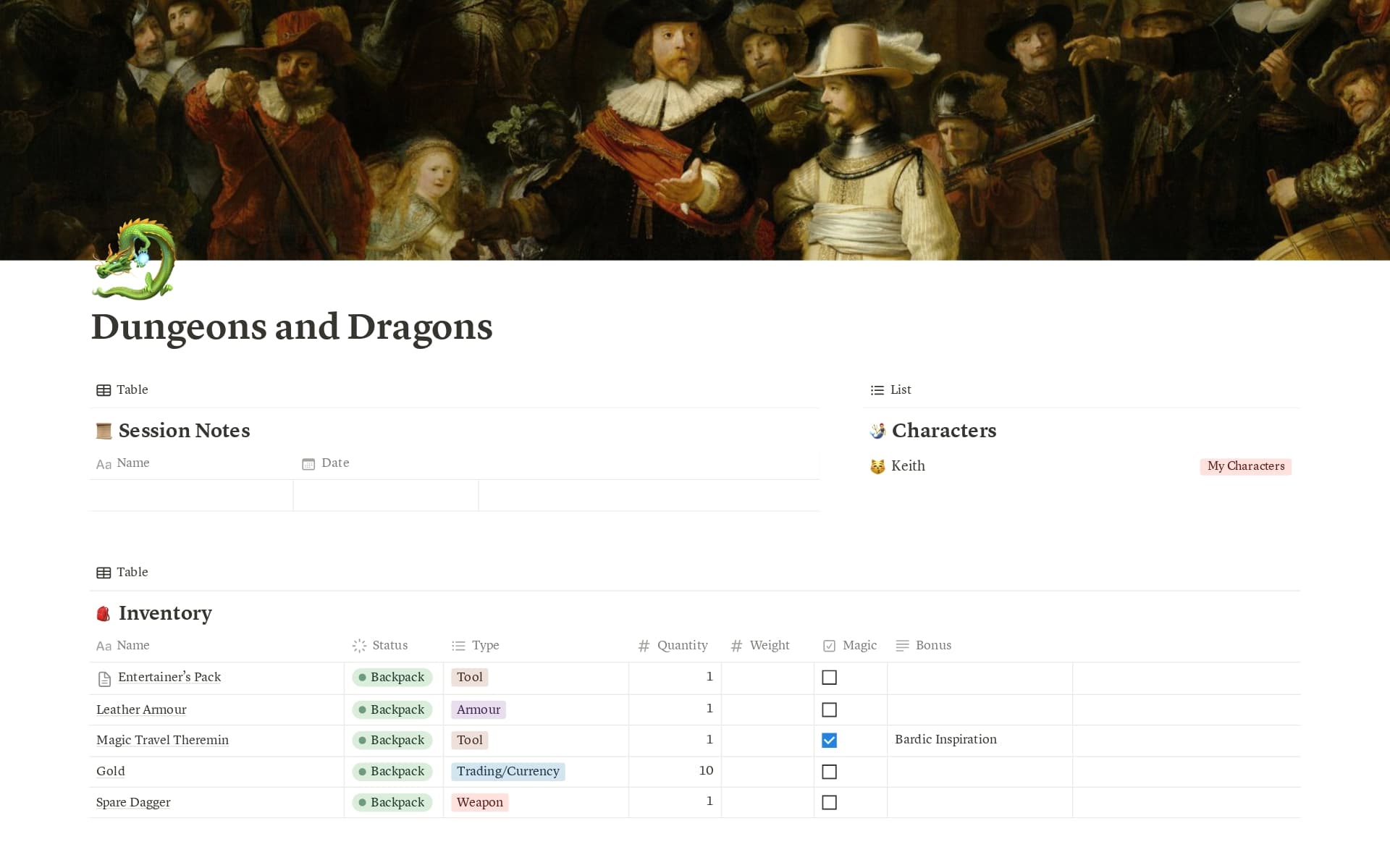Click the pink My Characters tag
Screen dimensions: 1390x868
1245,466
